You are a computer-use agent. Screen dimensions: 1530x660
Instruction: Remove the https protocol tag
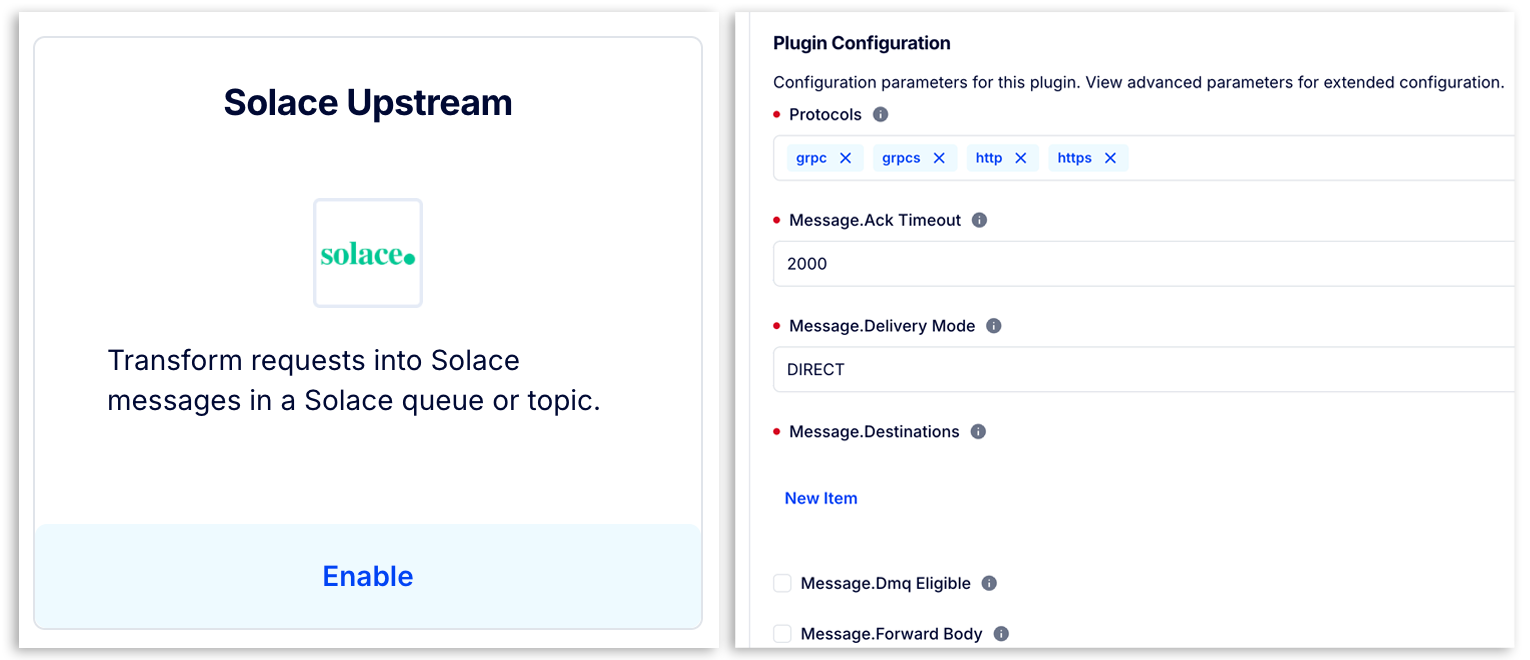(x=1110, y=158)
